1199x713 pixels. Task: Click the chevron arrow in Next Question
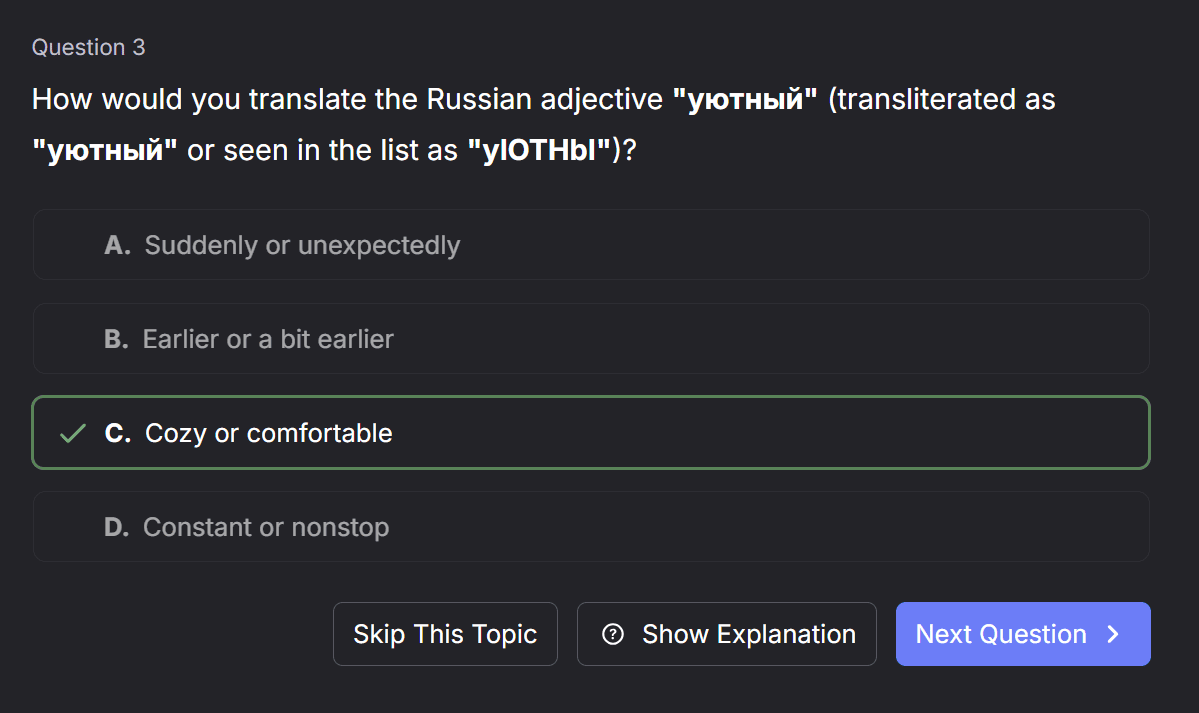point(1113,634)
